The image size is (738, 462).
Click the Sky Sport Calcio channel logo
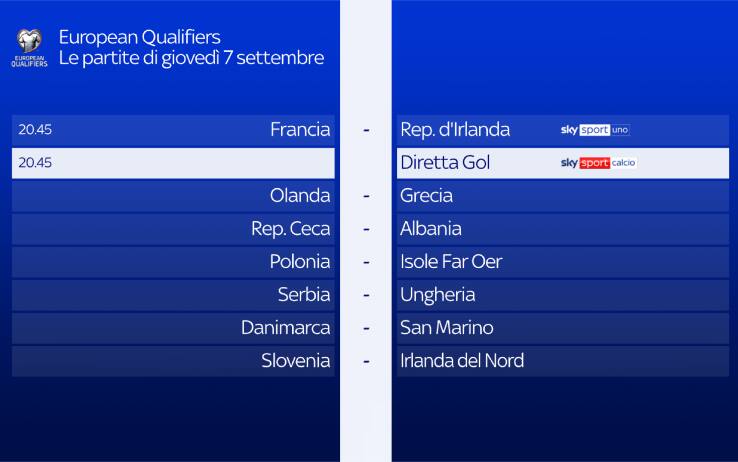pyautogui.click(x=598, y=163)
